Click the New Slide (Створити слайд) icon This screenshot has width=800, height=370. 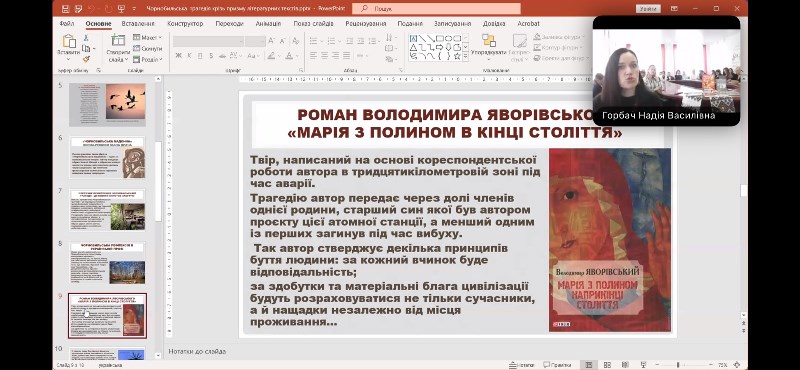point(118,40)
